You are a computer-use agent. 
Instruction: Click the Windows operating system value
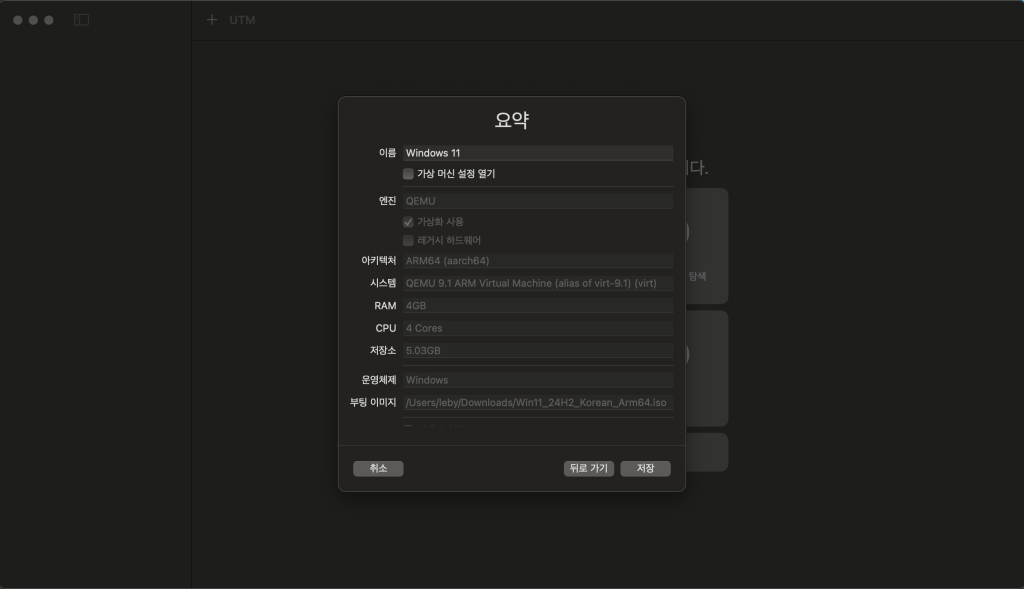point(538,380)
